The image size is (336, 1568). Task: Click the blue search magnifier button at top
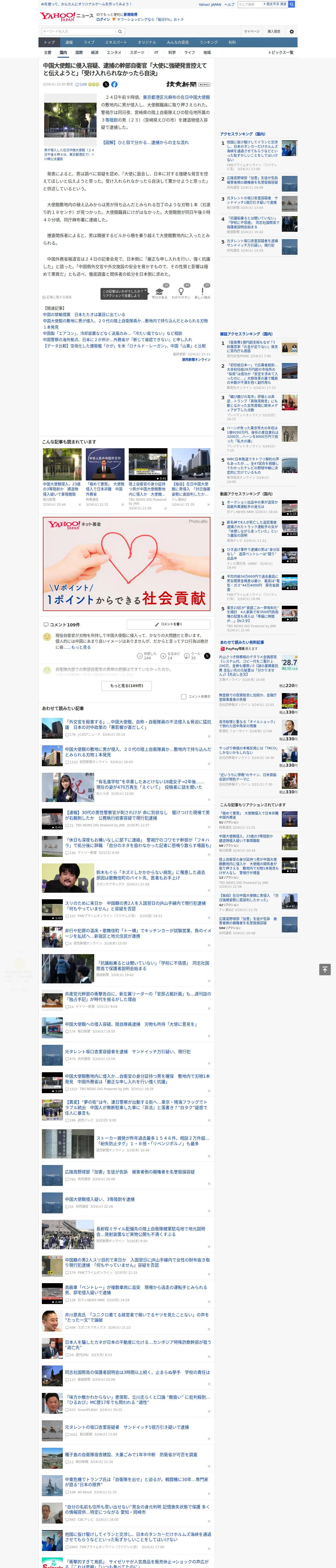click(x=292, y=4)
